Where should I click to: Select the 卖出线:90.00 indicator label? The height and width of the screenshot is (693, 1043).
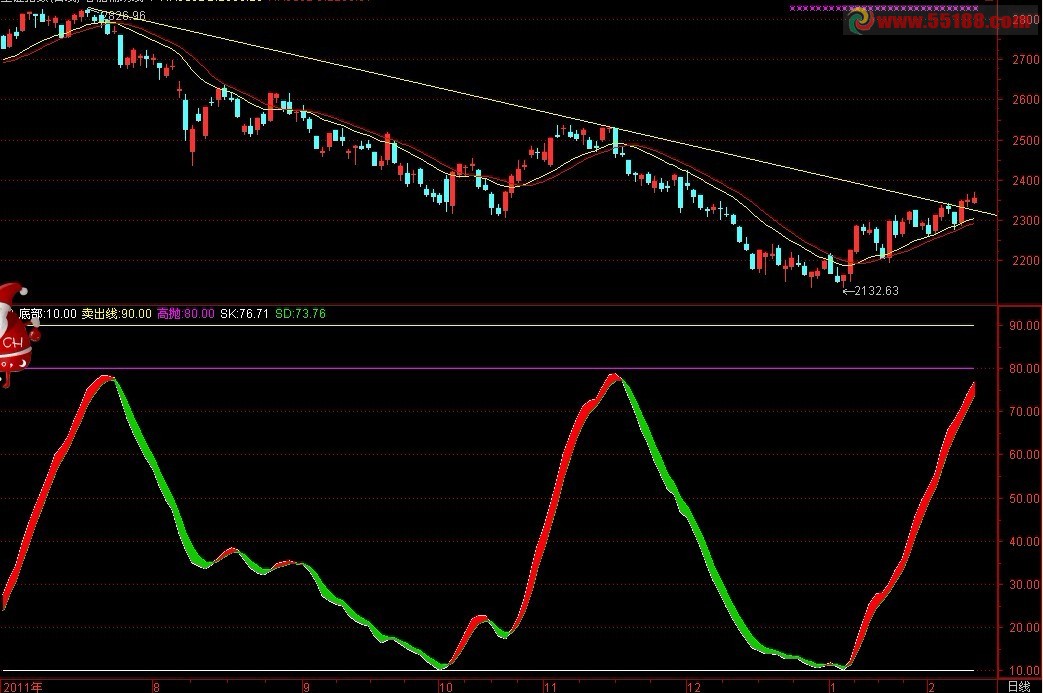pos(116,313)
